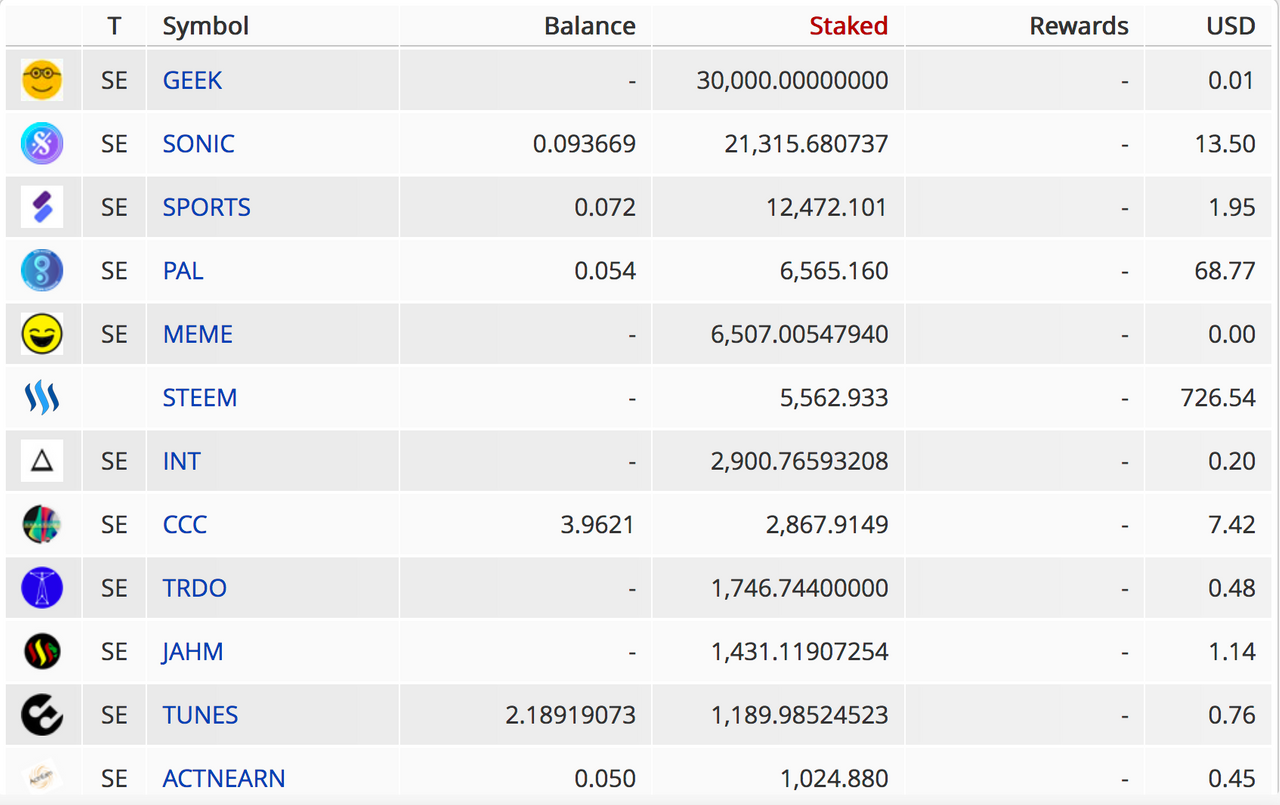1280x805 pixels.
Task: Click the ACTNEARN token logo icon
Action: pos(42,778)
